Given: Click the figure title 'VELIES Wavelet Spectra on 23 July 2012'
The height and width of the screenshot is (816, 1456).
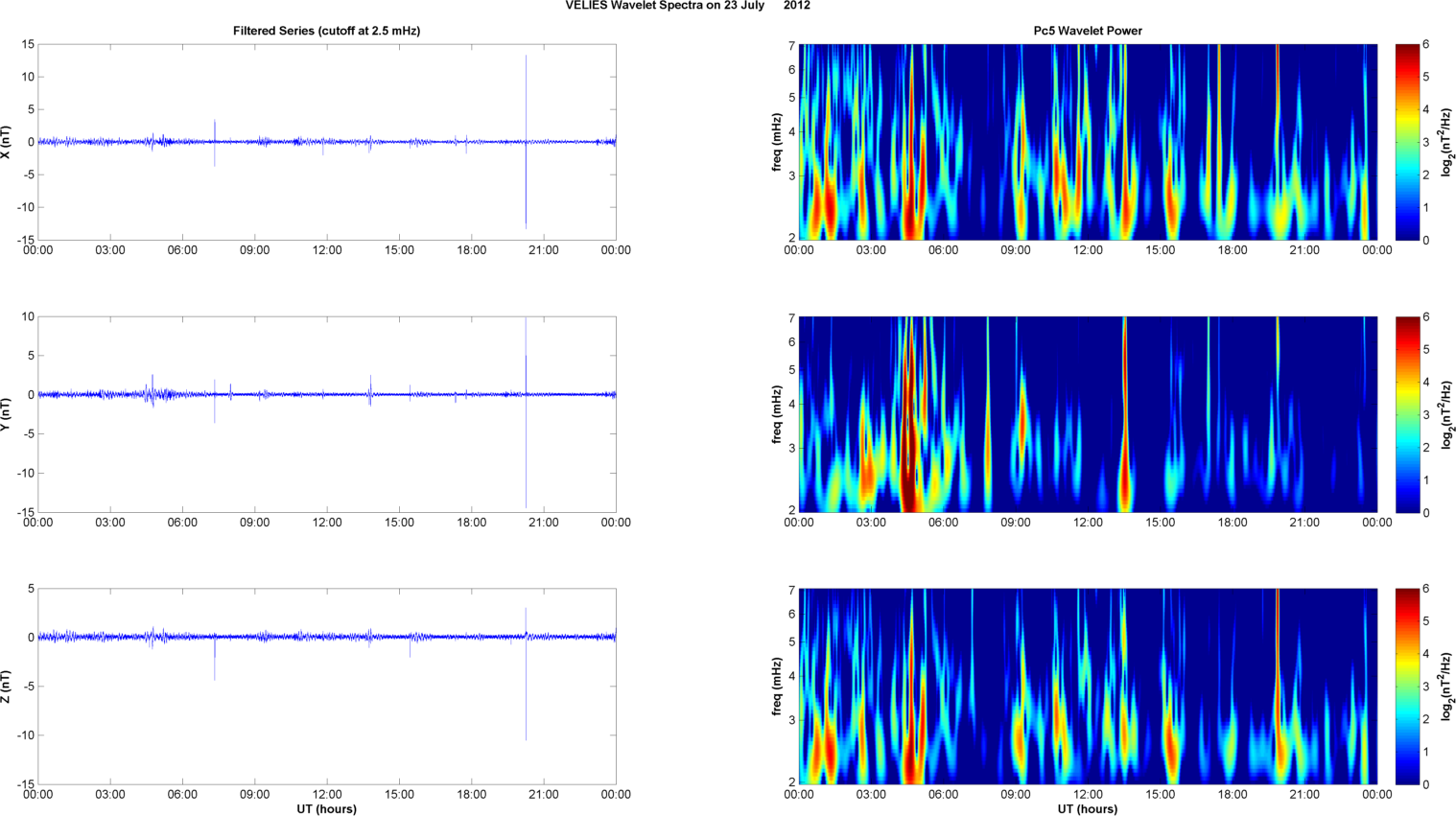Looking at the screenshot, I should 688,6.
